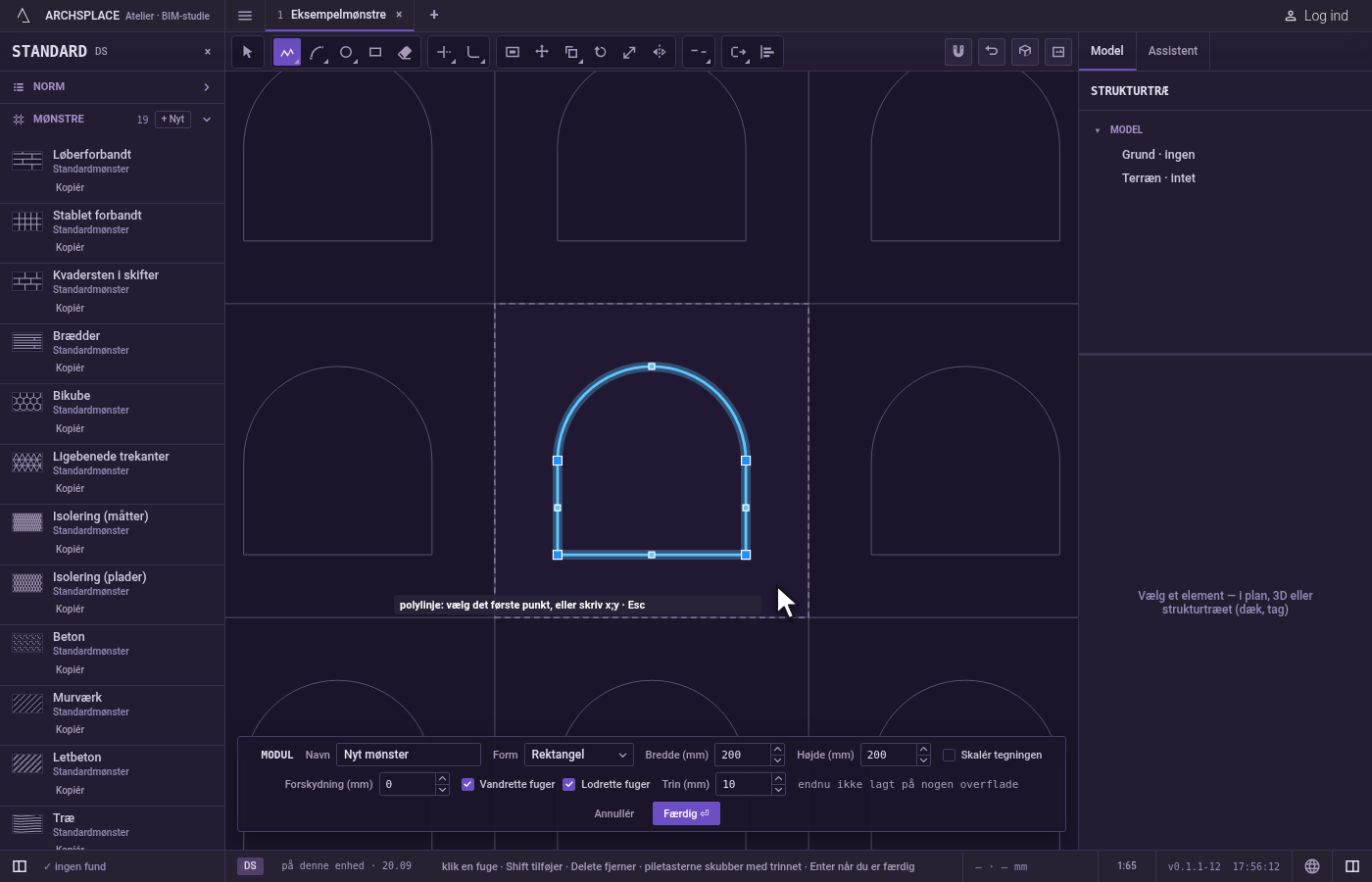Click the undo arrow button
Image resolution: width=1372 pixels, height=882 pixels.
tap(992, 51)
